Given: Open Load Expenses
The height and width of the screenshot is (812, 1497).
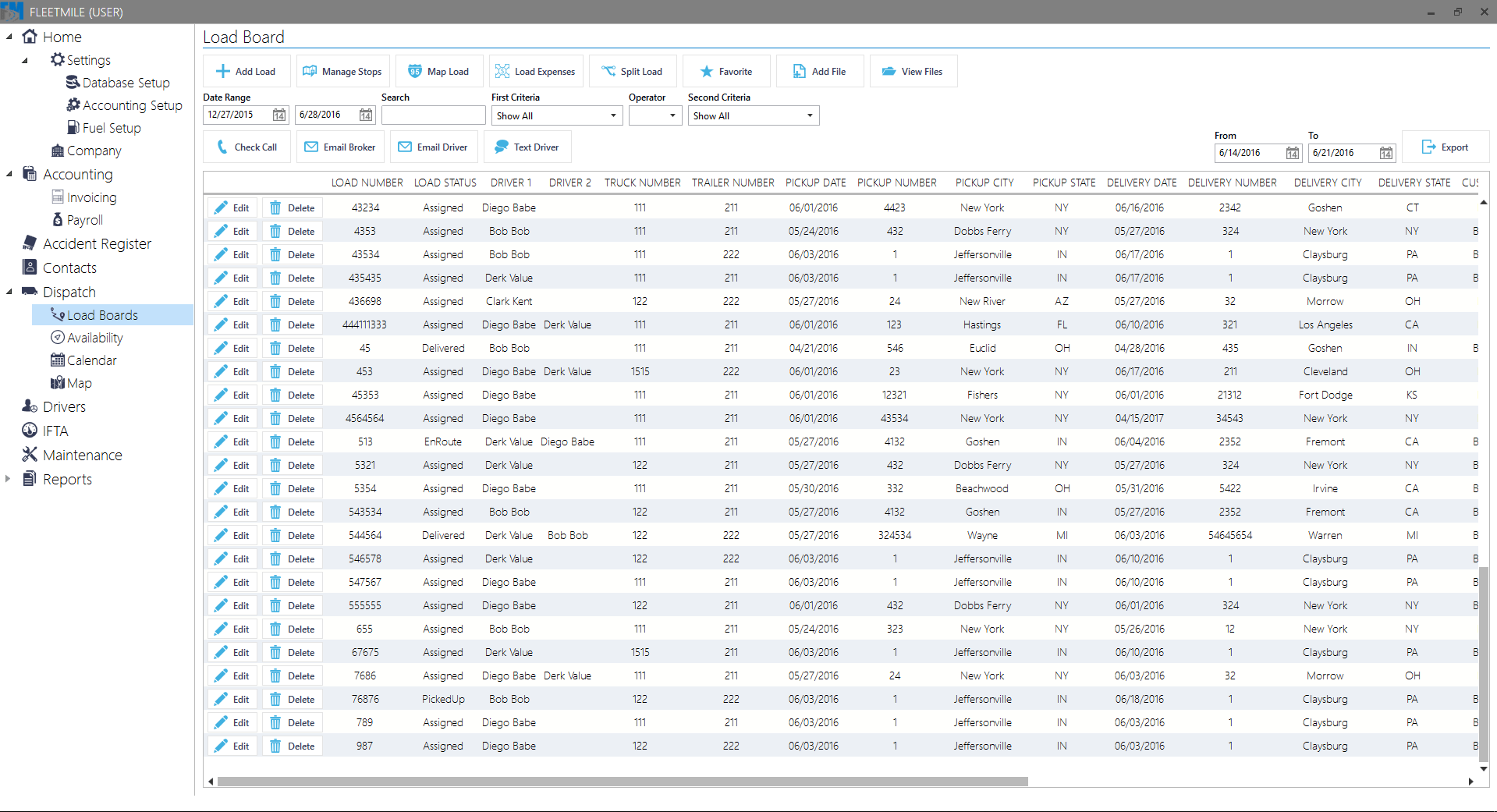Looking at the screenshot, I should pyautogui.click(x=536, y=71).
